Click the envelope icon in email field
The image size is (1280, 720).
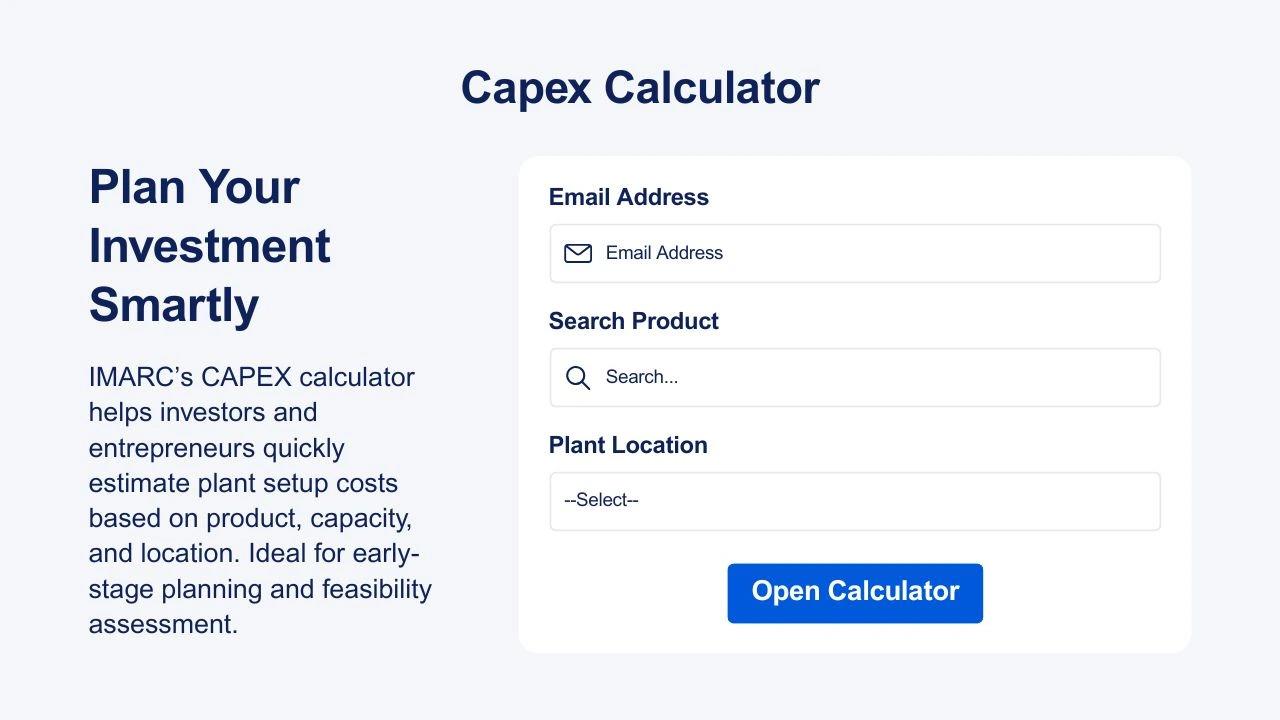(x=578, y=253)
